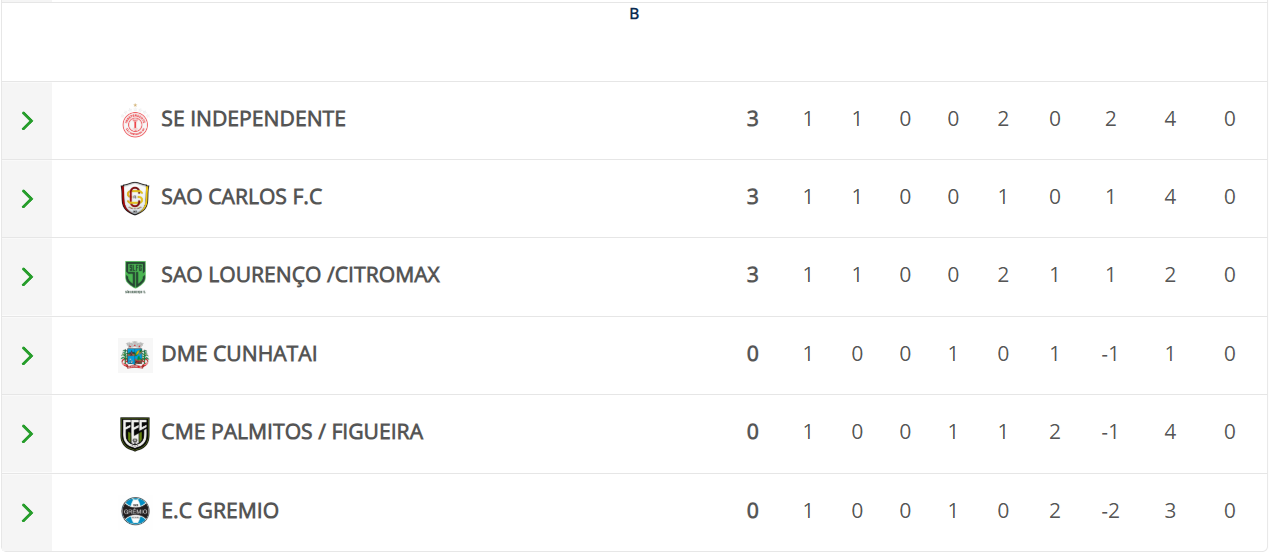Screen dimensions: 1272x553
Task: Expand the CME Palmitos/Figueira row chevron
Action: tap(27, 434)
